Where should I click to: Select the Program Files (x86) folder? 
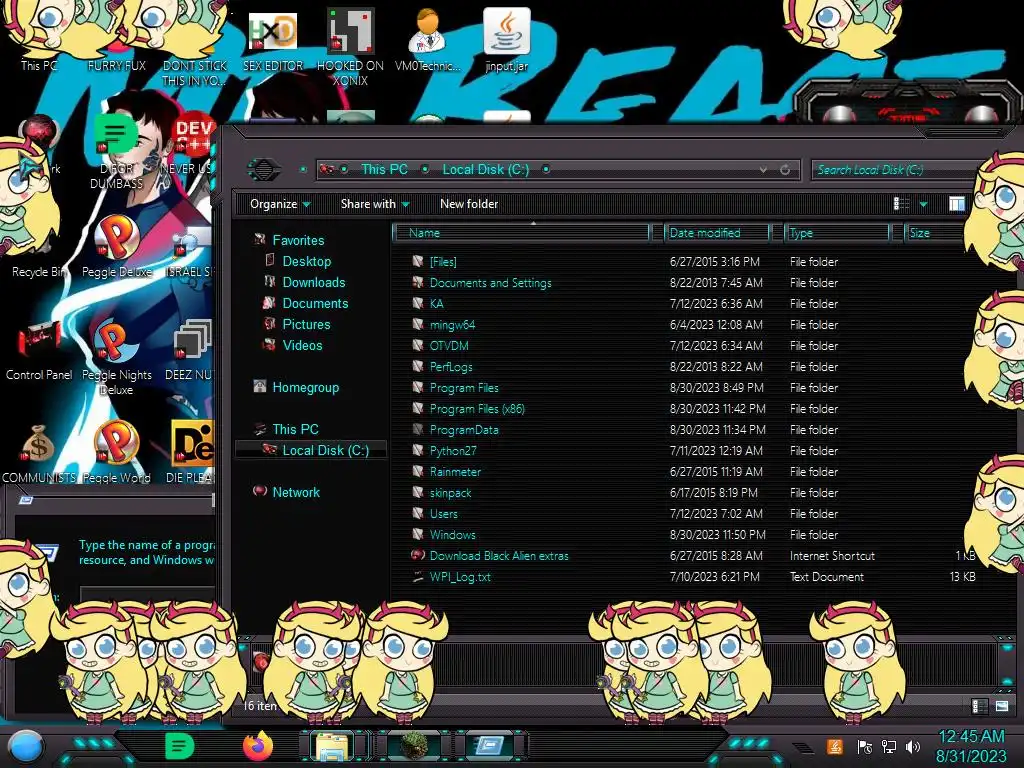(477, 409)
